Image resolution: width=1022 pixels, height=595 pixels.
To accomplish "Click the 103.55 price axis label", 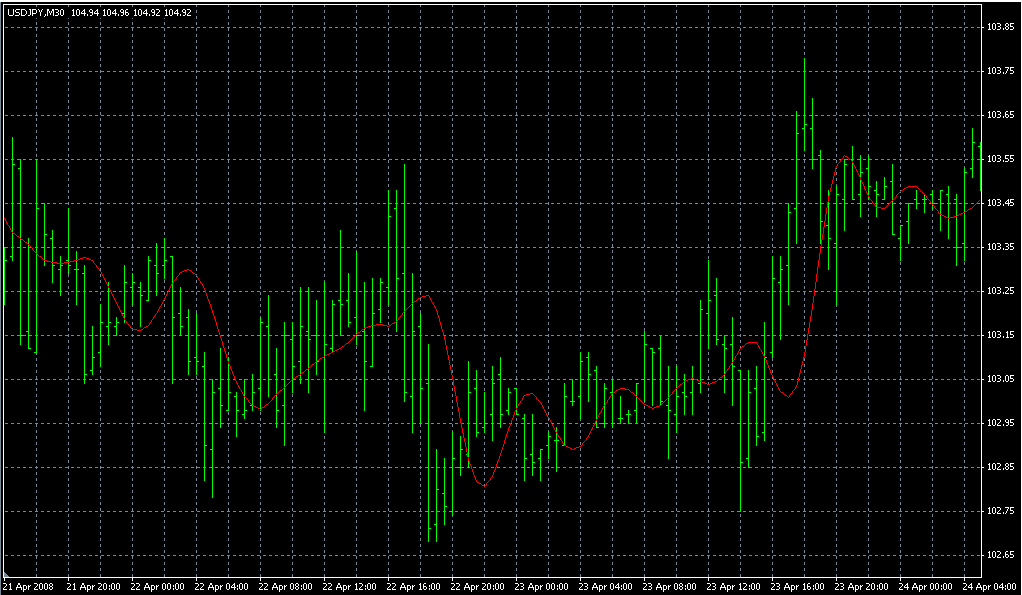I will pyautogui.click(x=1001, y=159).
